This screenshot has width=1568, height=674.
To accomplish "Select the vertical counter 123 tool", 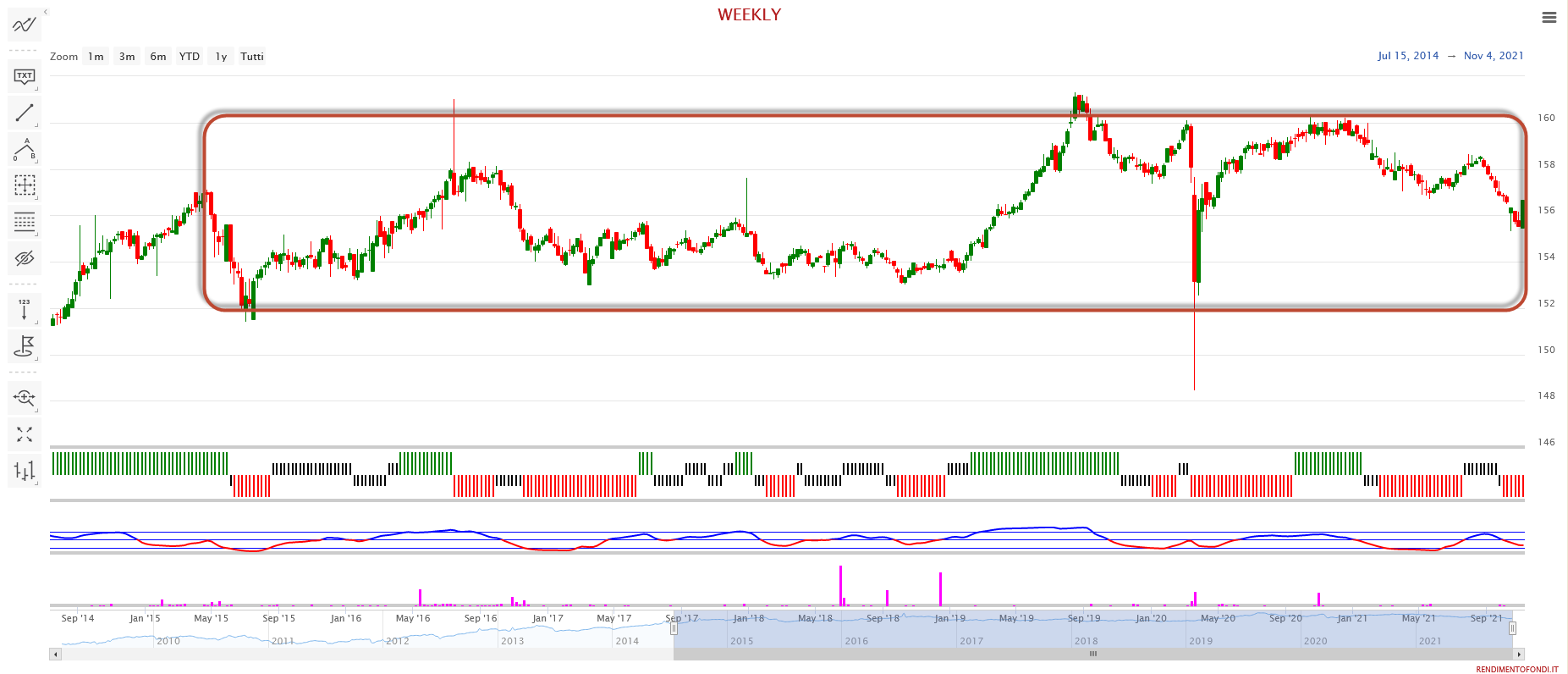I will (24, 309).
